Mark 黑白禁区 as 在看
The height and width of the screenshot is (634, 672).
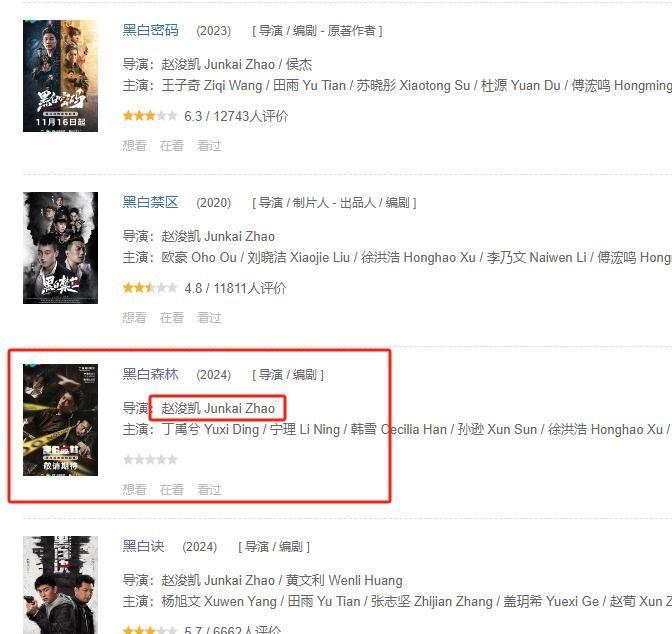tap(172, 318)
